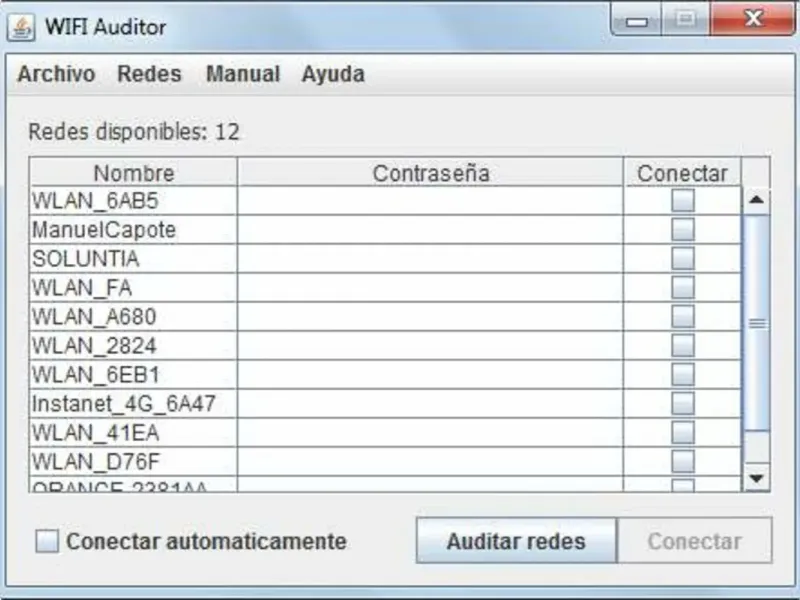Check Conectar box for ManuelCapote

click(683, 230)
